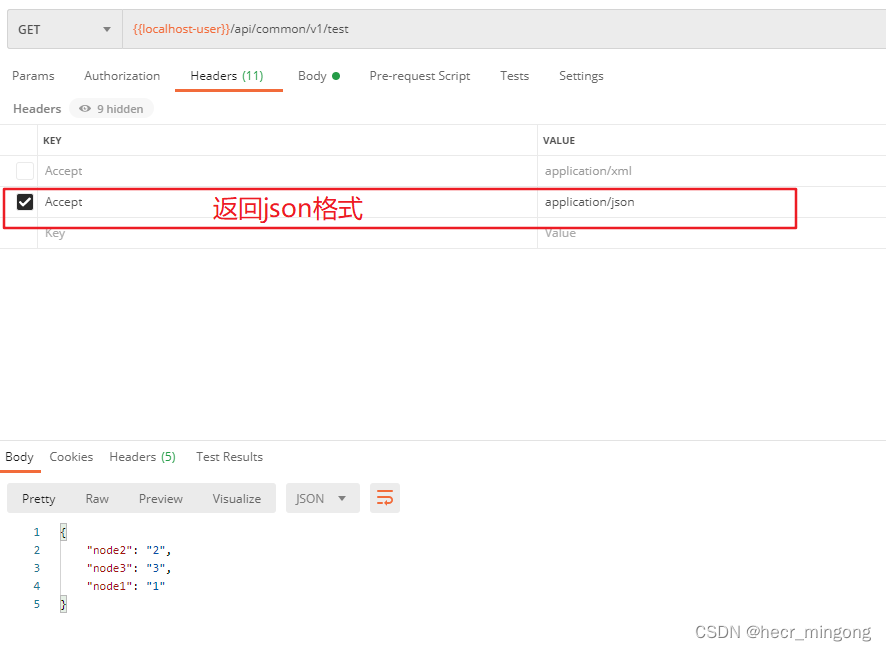Image resolution: width=886 pixels, height=651 pixels.
Task: Click the KEY column header
Action: point(52,140)
